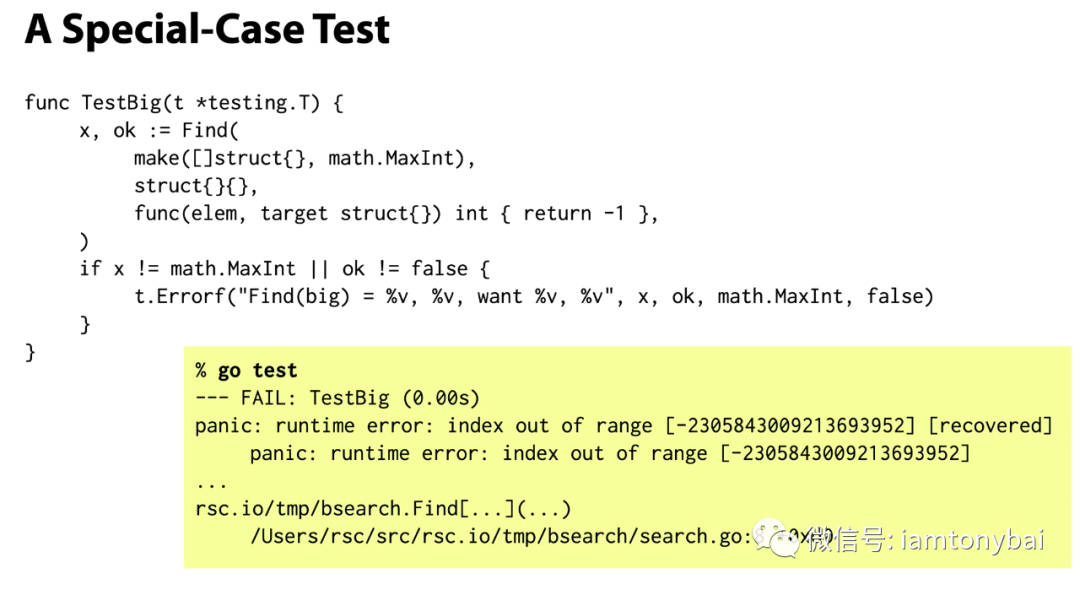Click the '/Users/rsc/src/rsc.io/tmp/bsearch/search.go' file path
The height and width of the screenshot is (590, 1080).
tap(496, 536)
